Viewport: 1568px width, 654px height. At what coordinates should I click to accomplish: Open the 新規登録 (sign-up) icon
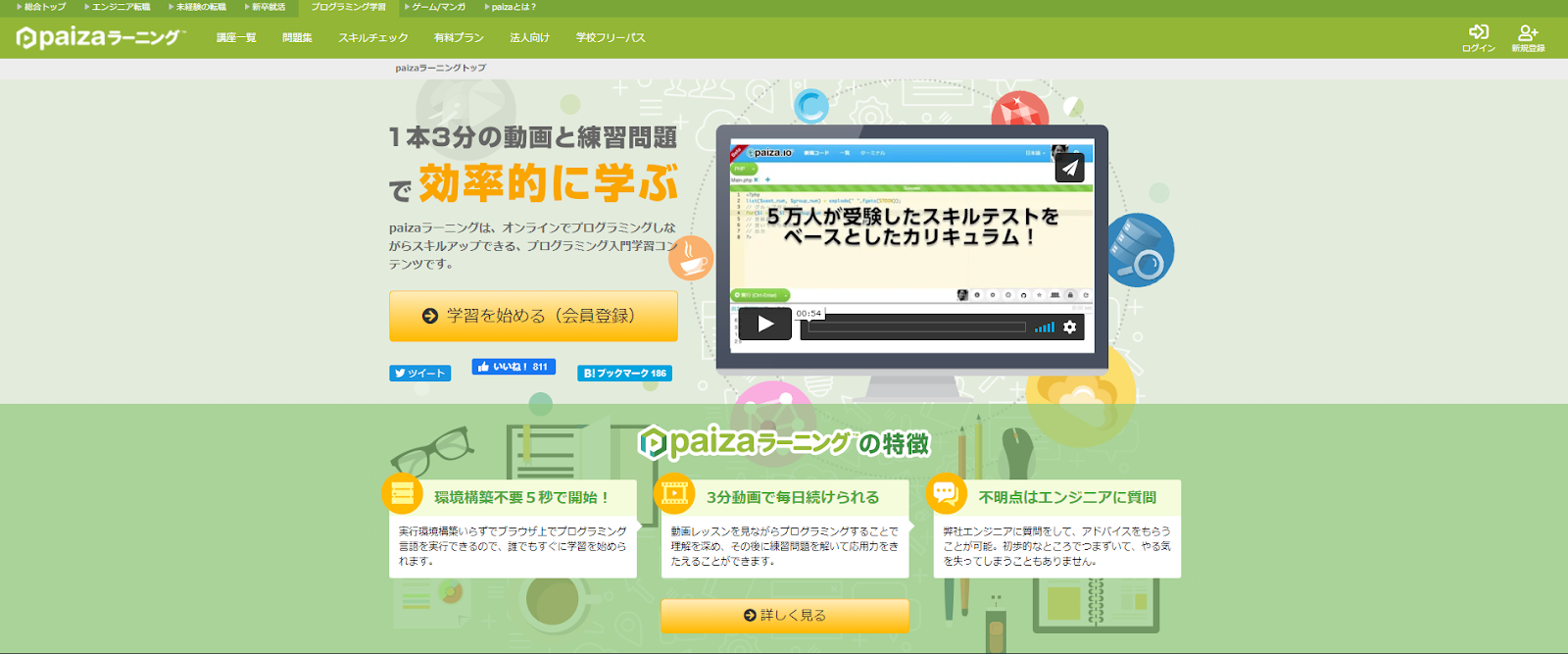[1527, 37]
